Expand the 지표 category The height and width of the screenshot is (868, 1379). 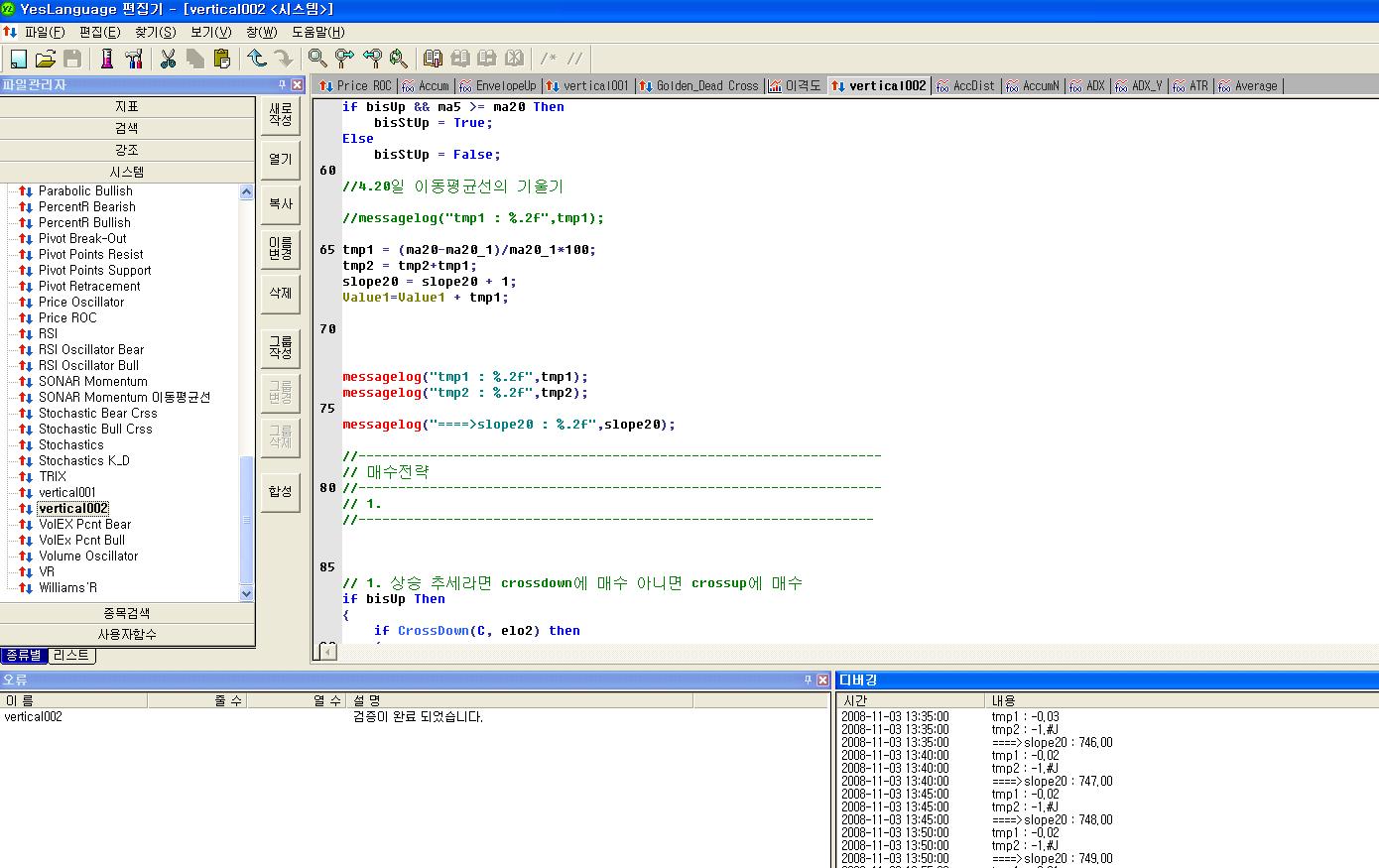point(127,106)
